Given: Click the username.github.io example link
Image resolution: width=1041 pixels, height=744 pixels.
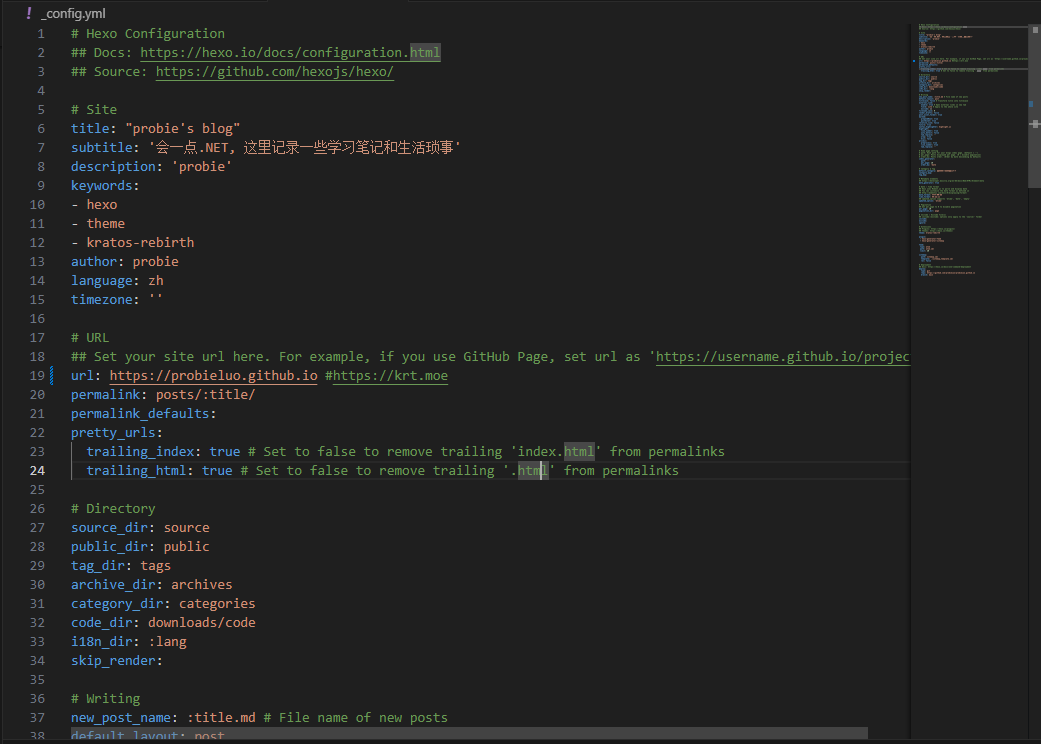Looking at the screenshot, I should tap(782, 357).
